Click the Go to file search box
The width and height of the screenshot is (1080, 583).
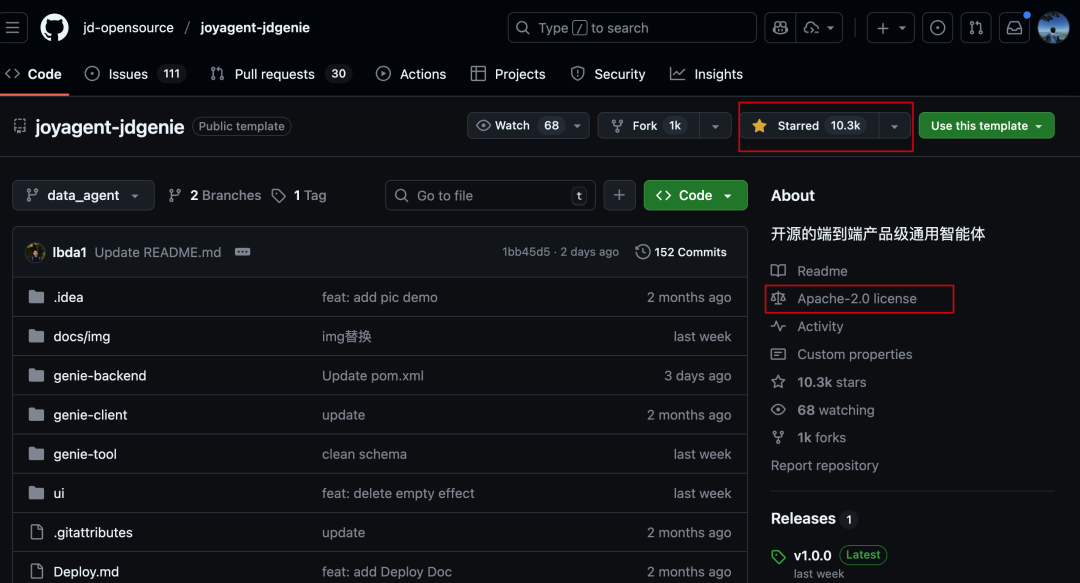(x=490, y=196)
